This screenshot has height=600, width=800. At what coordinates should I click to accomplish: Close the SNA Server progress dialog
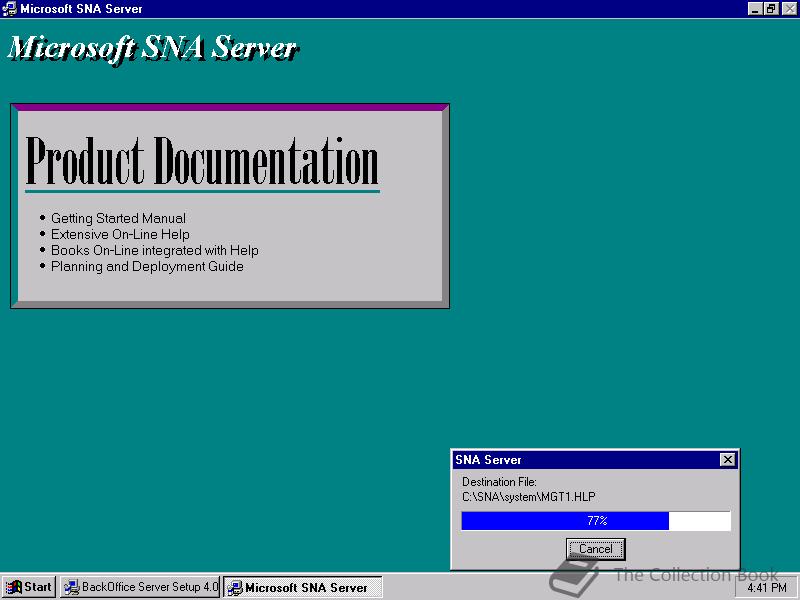pyautogui.click(x=728, y=460)
